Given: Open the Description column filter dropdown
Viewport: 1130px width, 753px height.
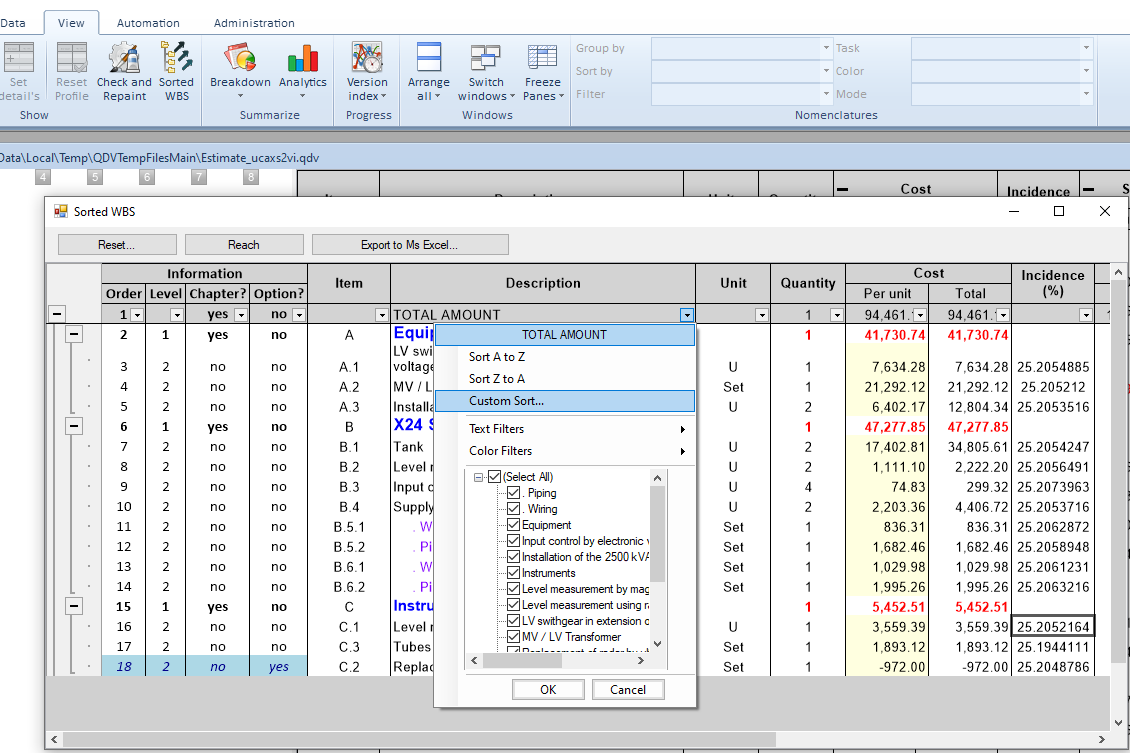Looking at the screenshot, I should pos(686,315).
